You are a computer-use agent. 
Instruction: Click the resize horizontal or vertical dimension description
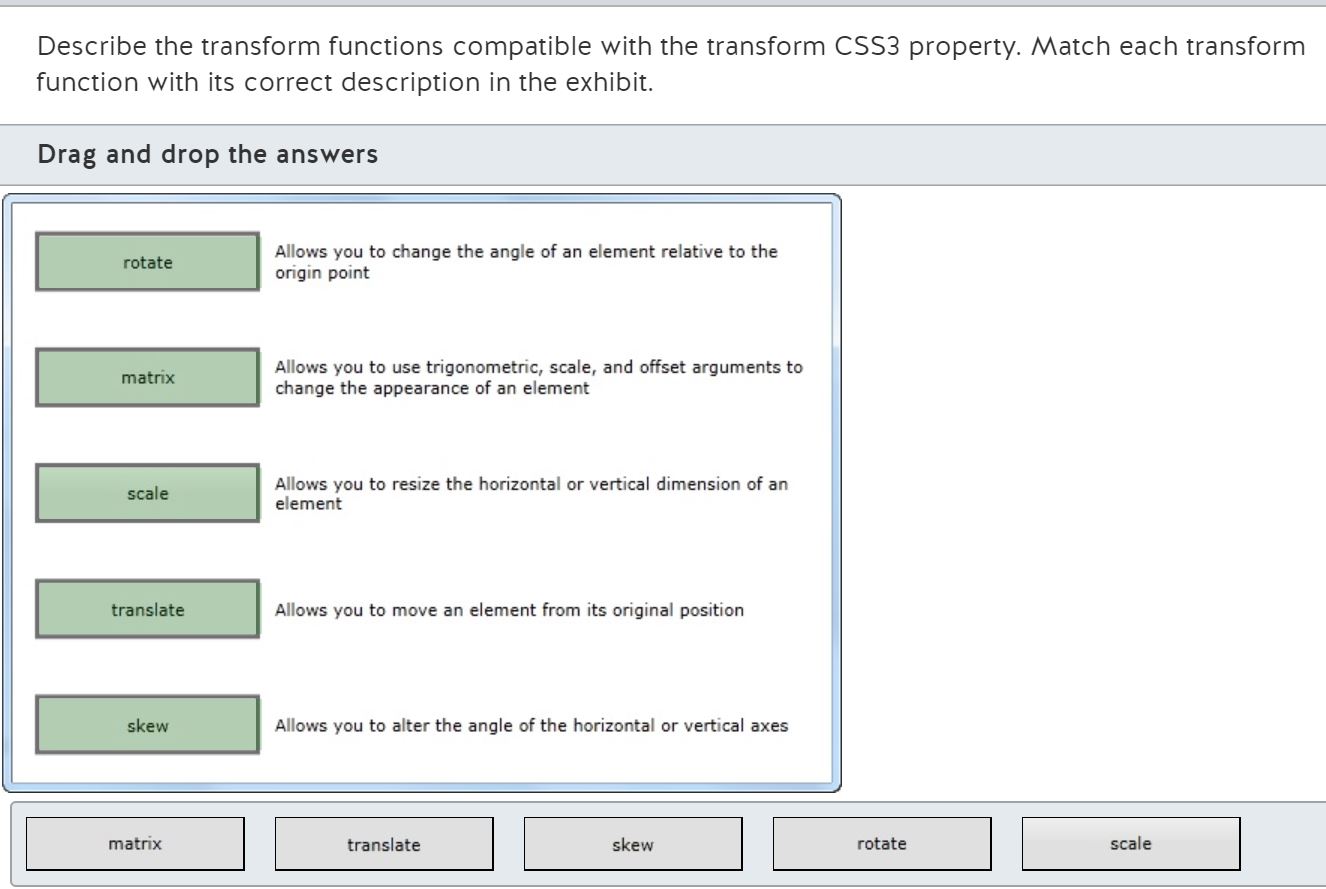pyautogui.click(x=531, y=493)
